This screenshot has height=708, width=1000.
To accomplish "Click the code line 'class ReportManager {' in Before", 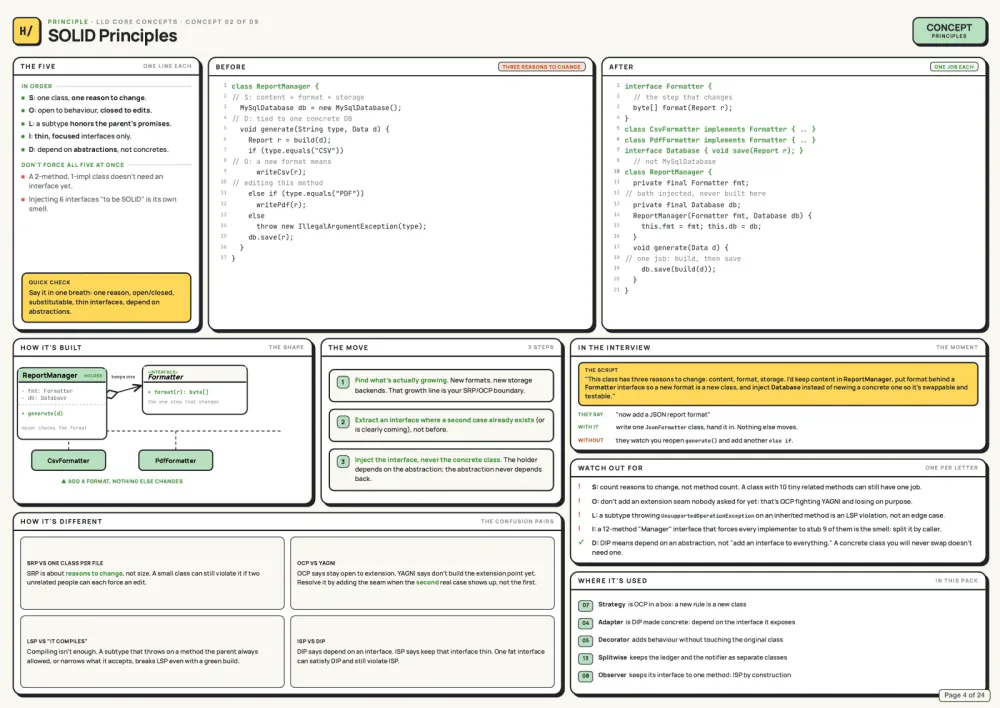I will coord(275,86).
